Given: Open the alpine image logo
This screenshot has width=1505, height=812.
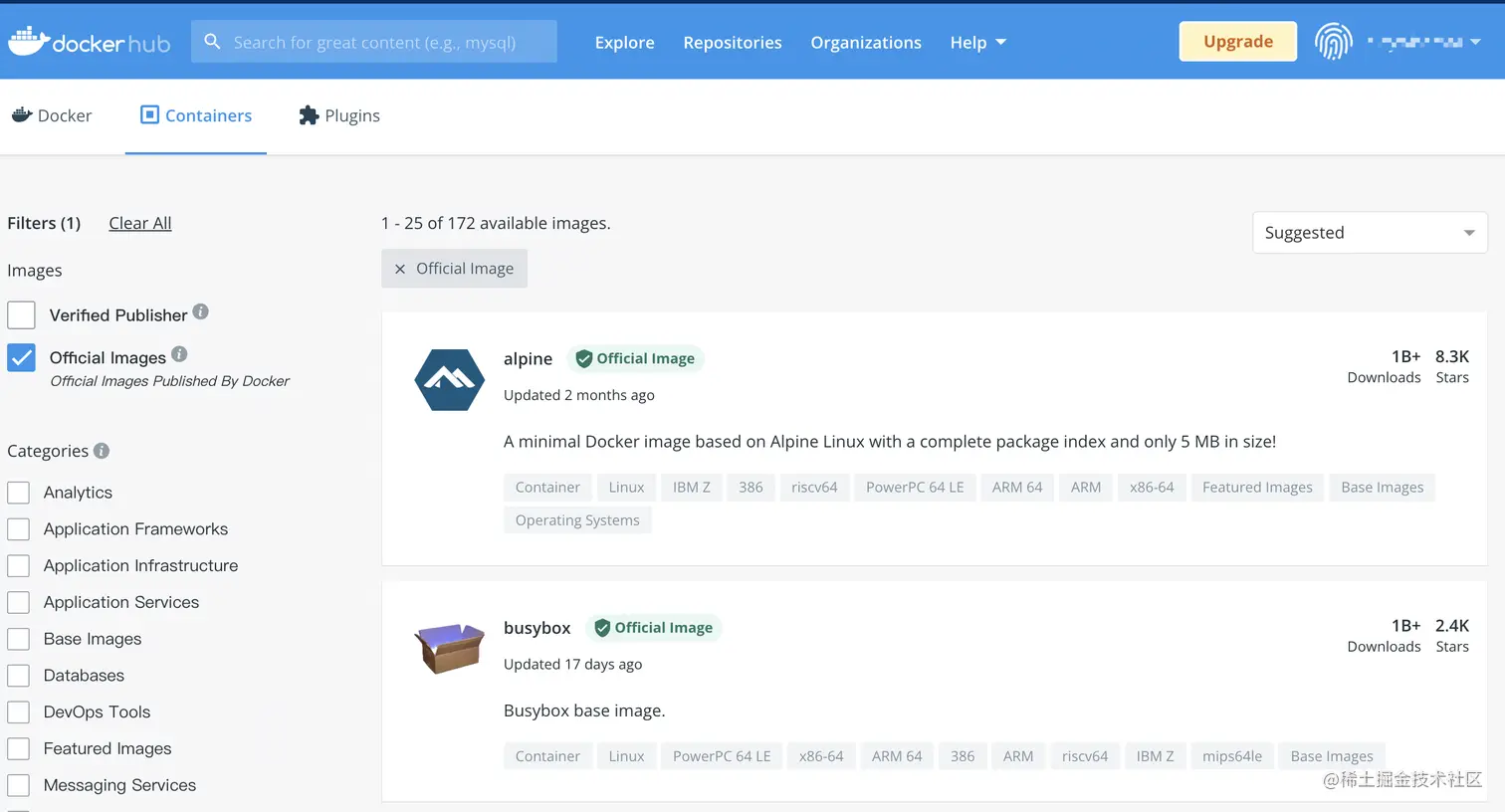Looking at the screenshot, I should (450, 380).
